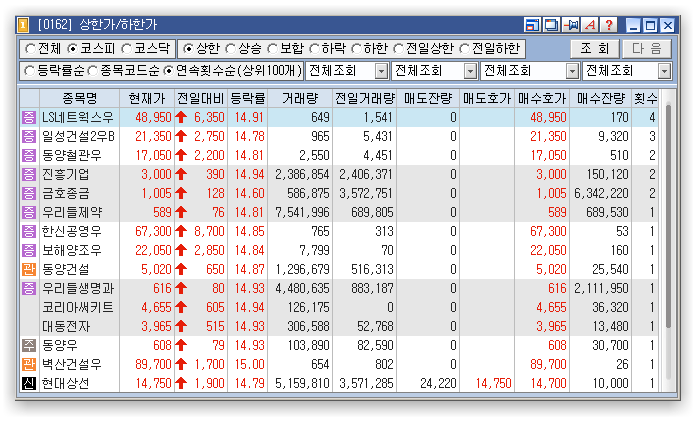Select the 하락 radio button
This screenshot has height=421, width=696.
point(314,49)
